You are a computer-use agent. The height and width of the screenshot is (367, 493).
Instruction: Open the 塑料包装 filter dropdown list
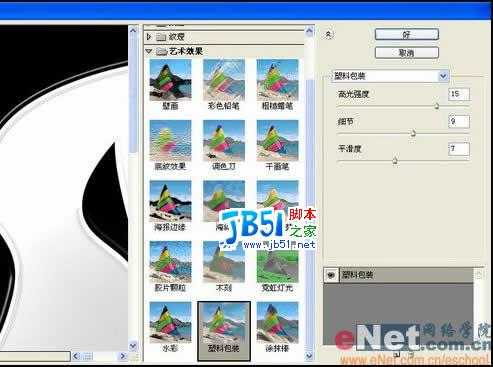443,76
